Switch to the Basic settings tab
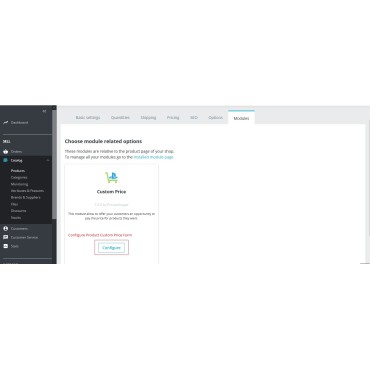The height and width of the screenshot is (370, 370). pos(88,118)
